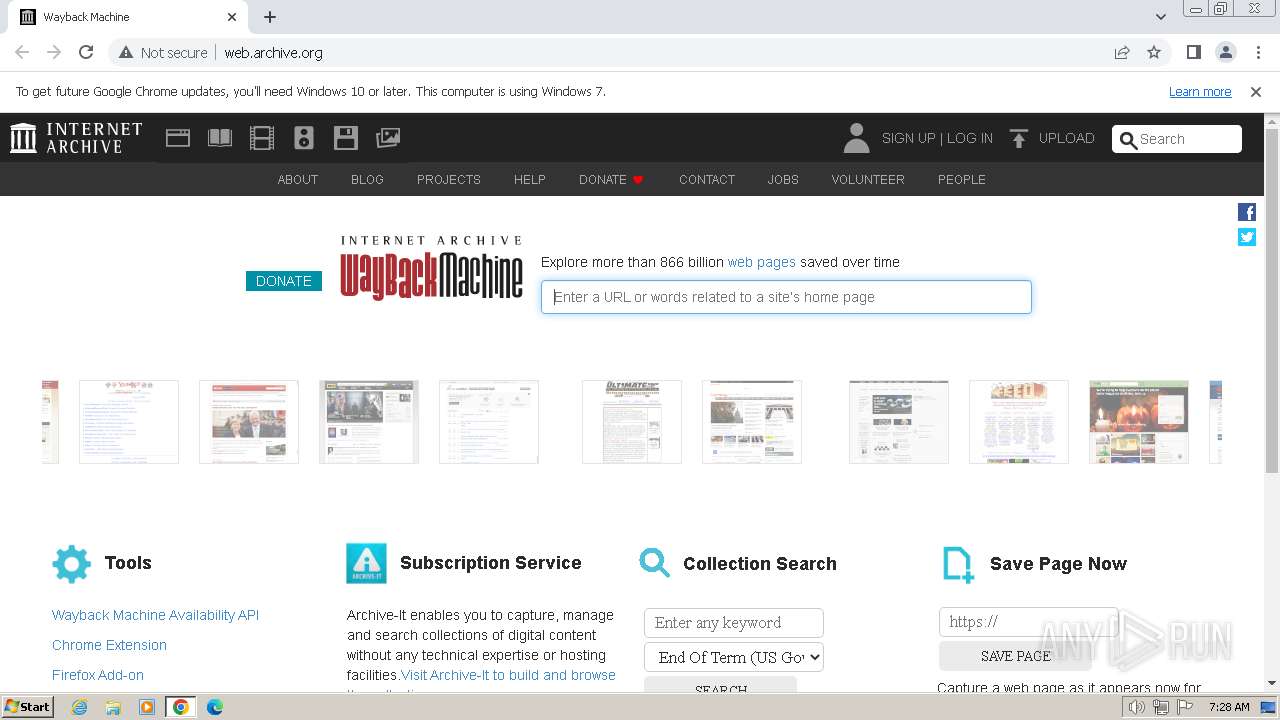The image size is (1280, 720).
Task: Open the Internet Archive home logo
Action: [x=76, y=138]
